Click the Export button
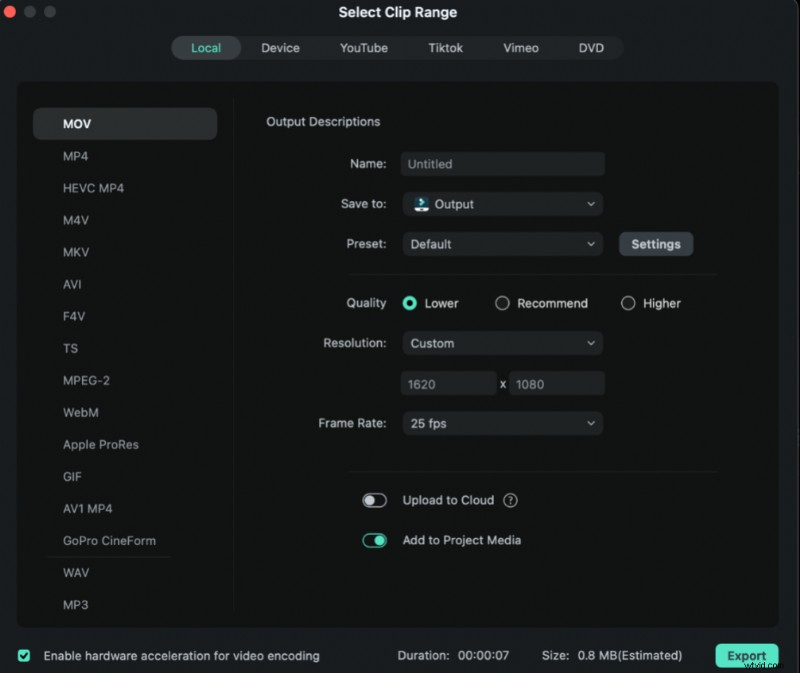 [747, 656]
